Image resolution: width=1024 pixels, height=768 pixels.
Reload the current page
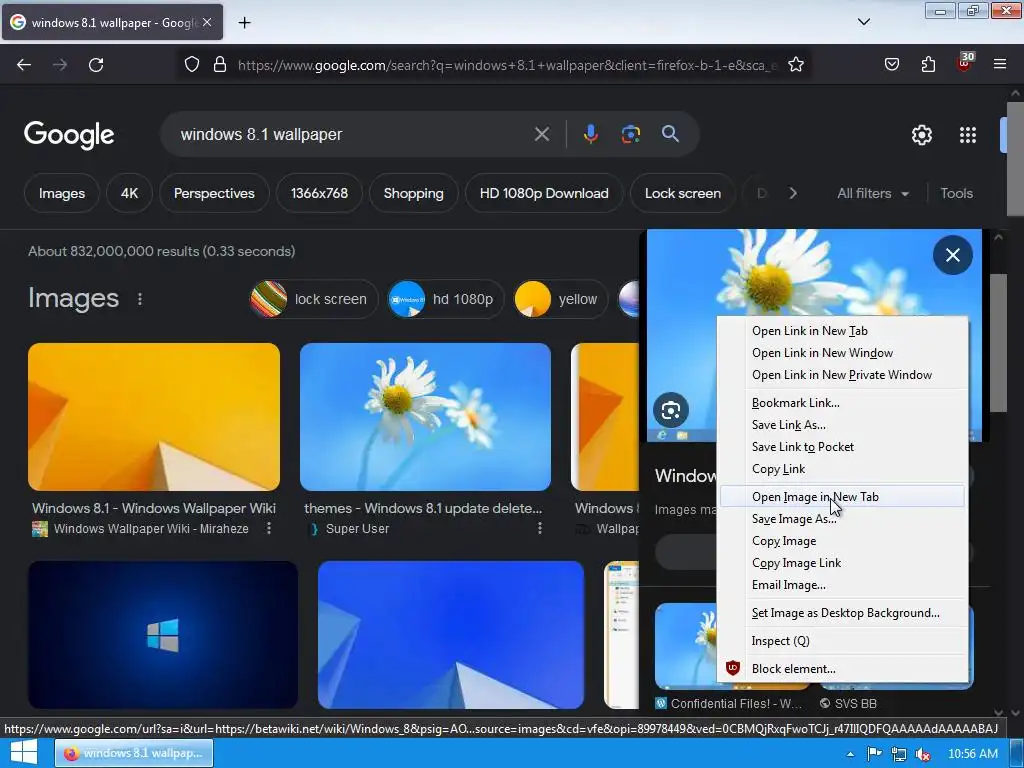(x=96, y=65)
